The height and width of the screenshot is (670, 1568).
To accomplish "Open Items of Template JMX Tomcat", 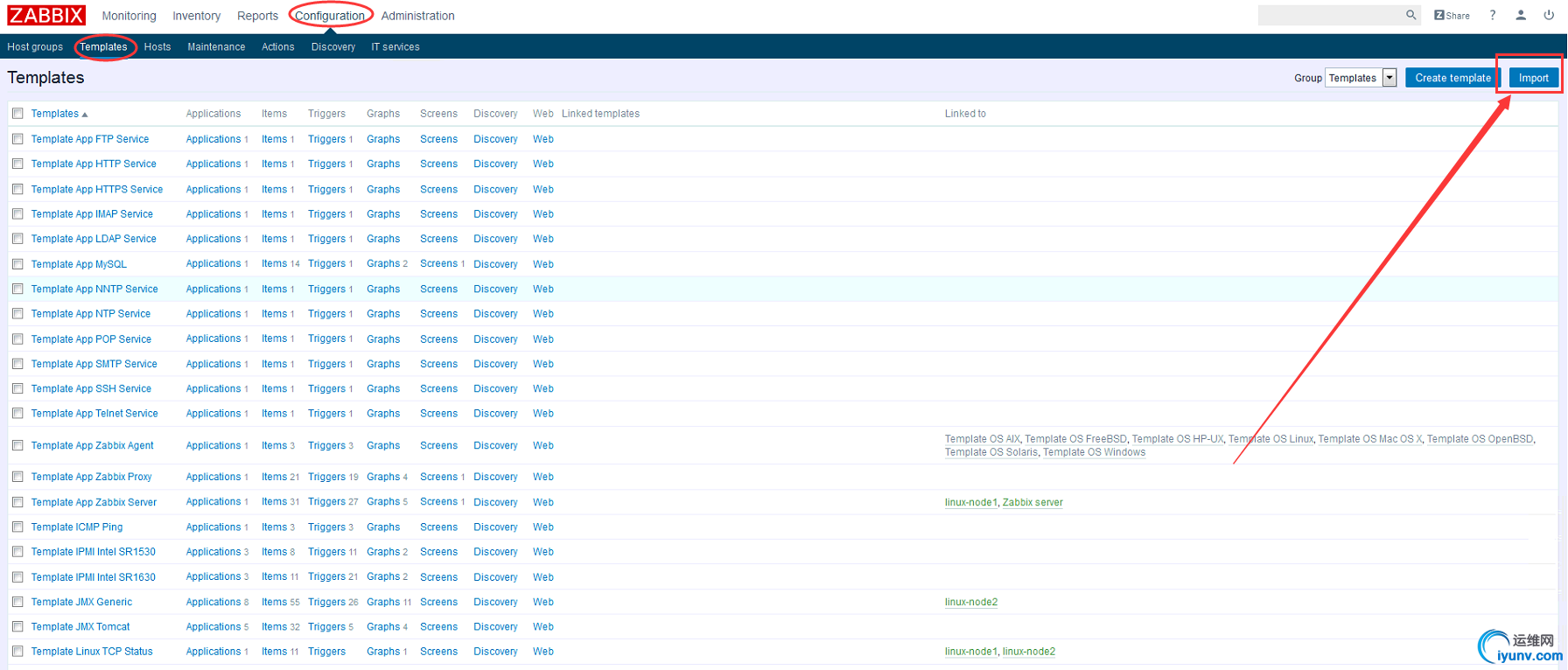I will coord(274,626).
